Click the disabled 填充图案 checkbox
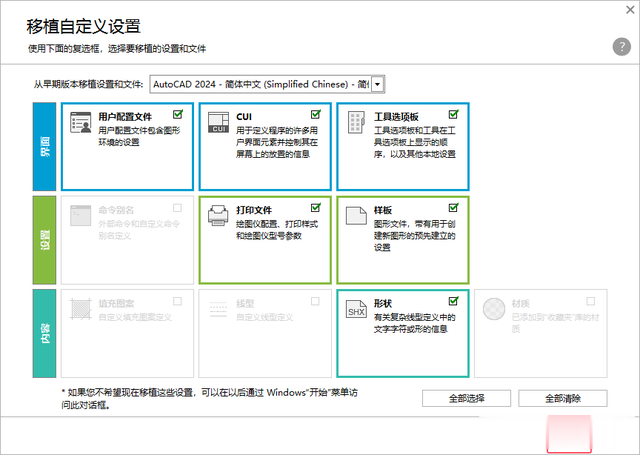This screenshot has width=640, height=455. coord(177,301)
